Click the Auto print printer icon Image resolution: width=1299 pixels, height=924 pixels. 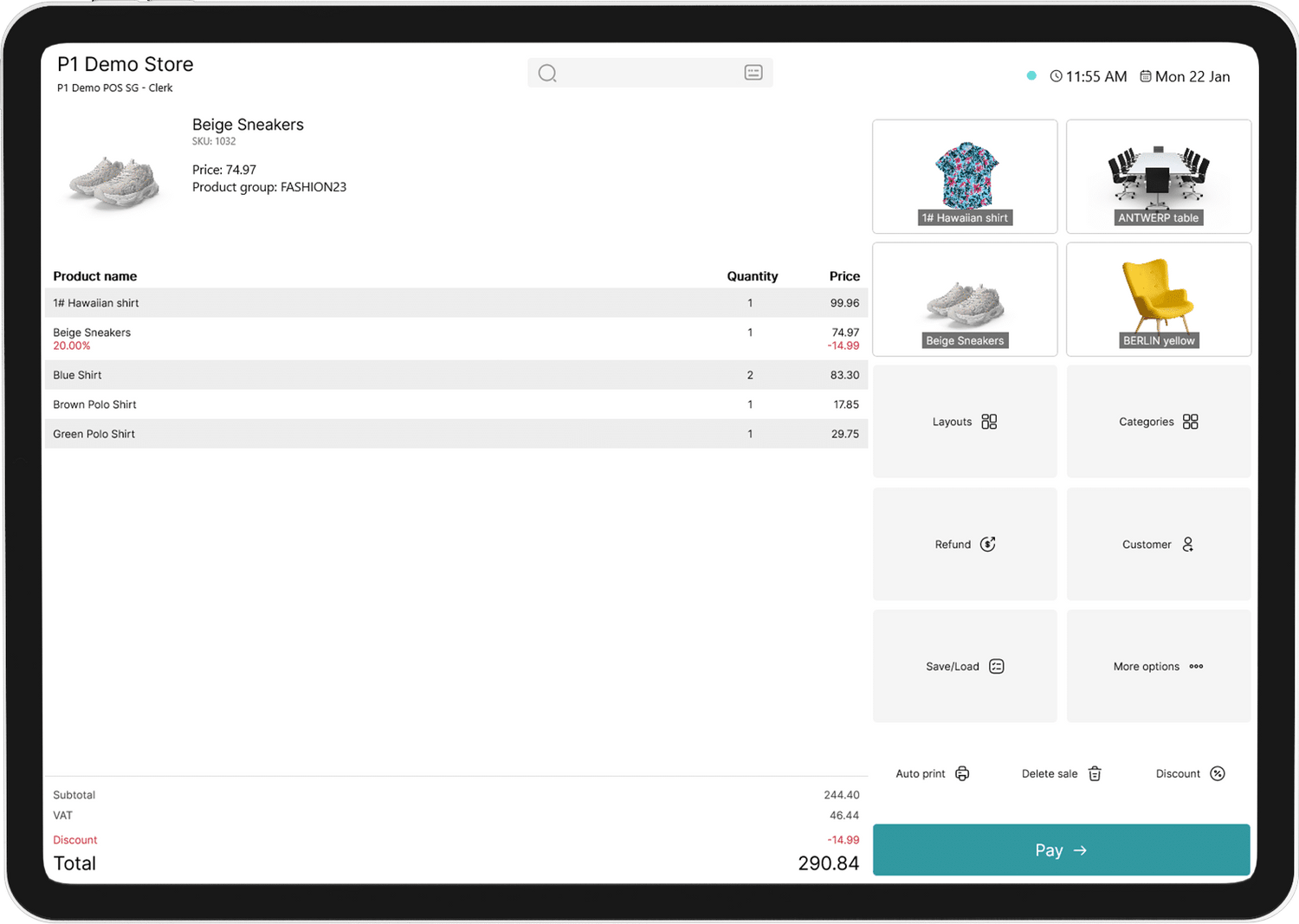(962, 773)
